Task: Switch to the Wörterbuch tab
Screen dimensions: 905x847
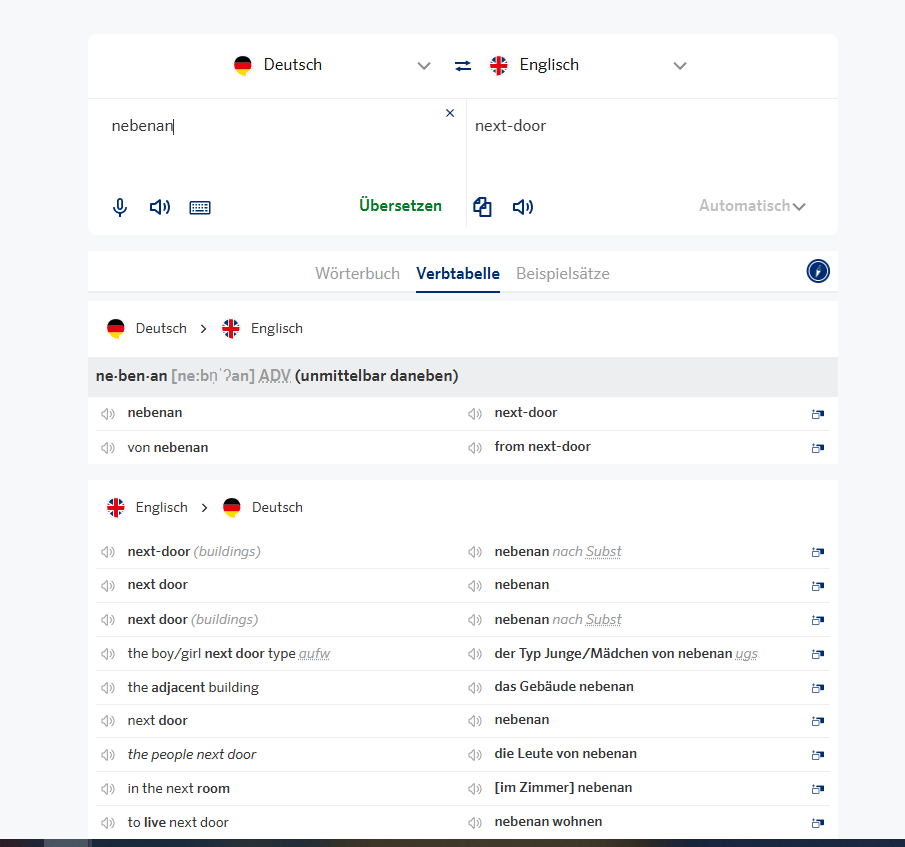Action: [357, 273]
